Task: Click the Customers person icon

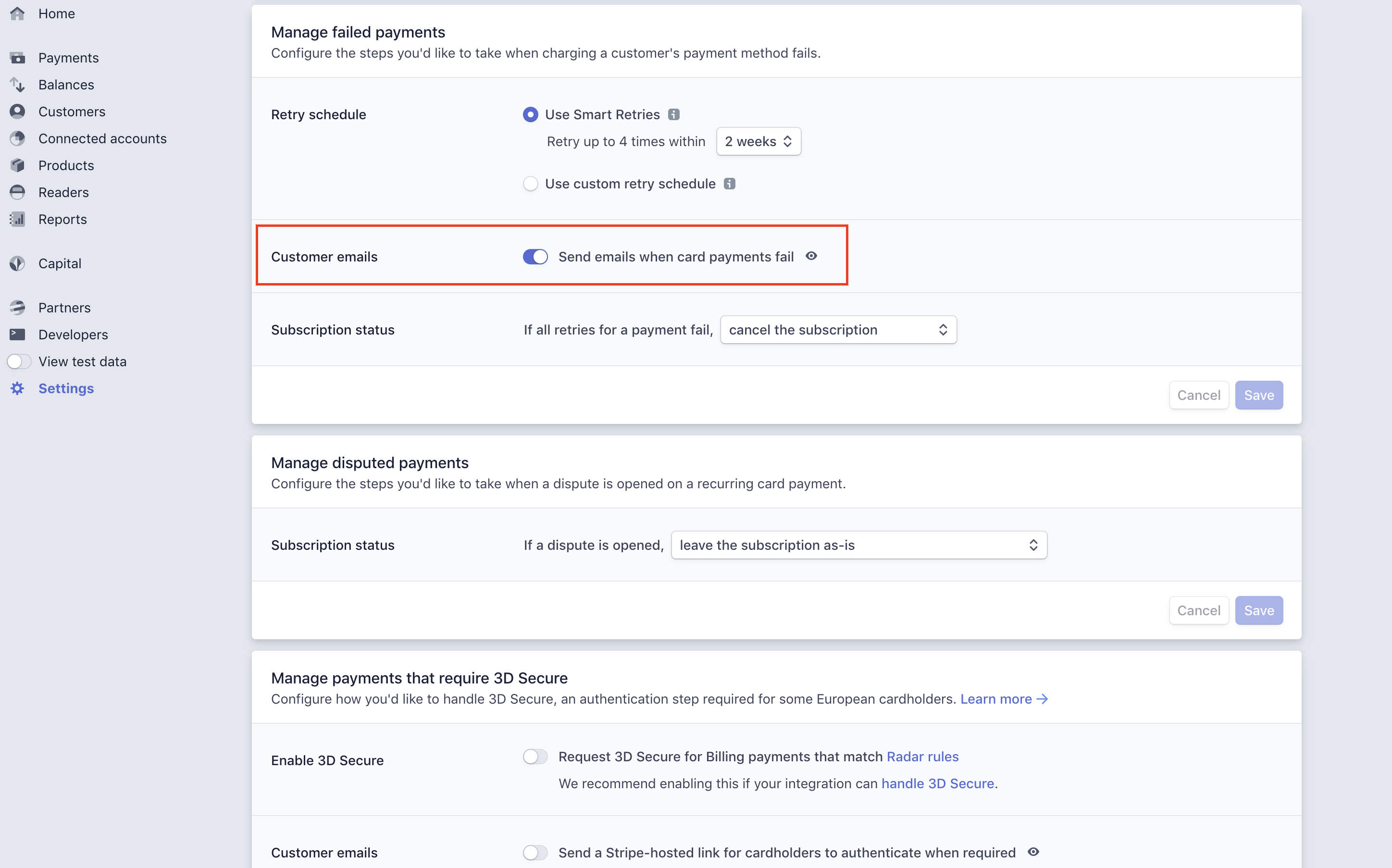Action: pos(17,112)
